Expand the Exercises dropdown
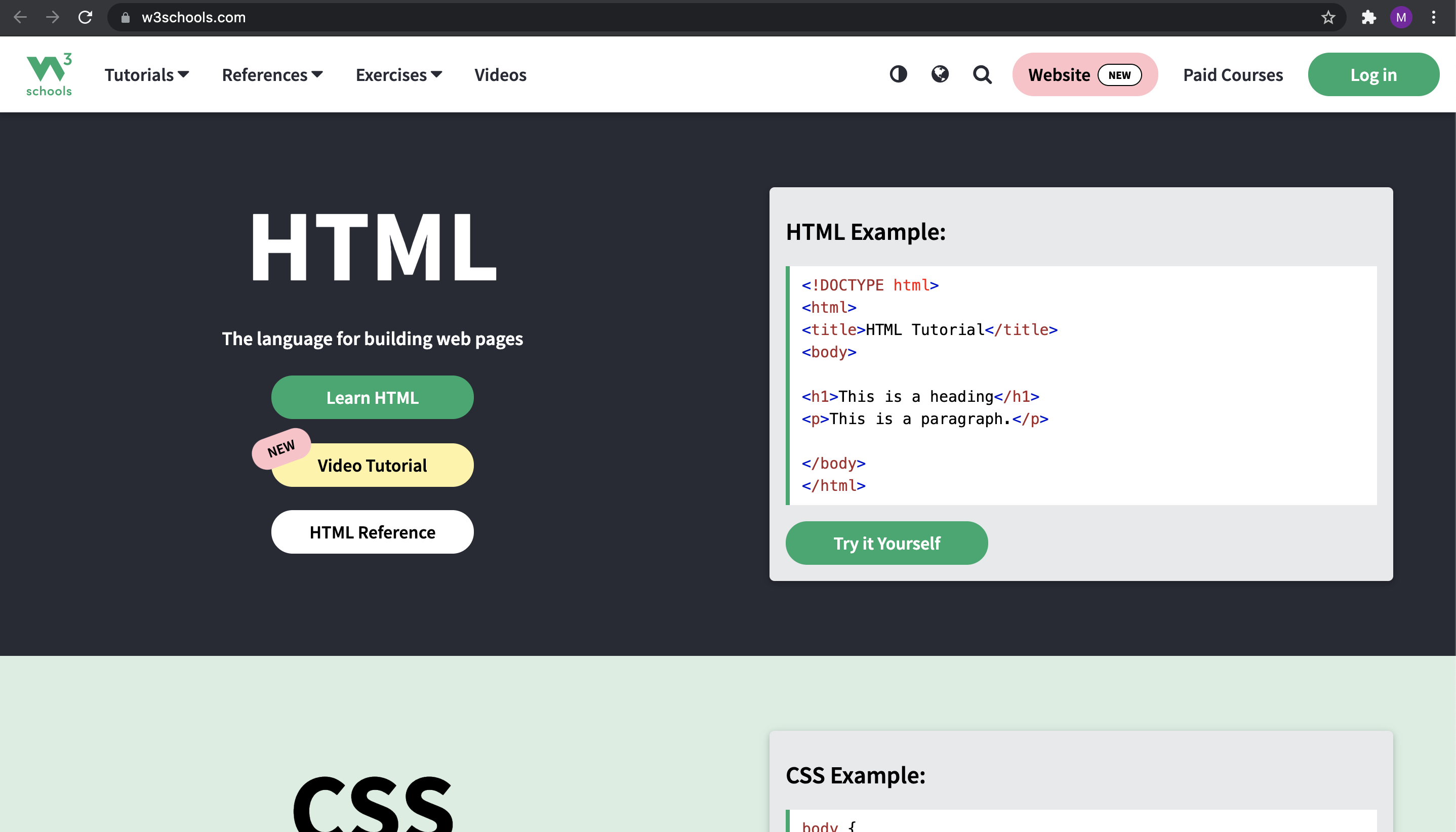The image size is (1456, 832). 398,74
